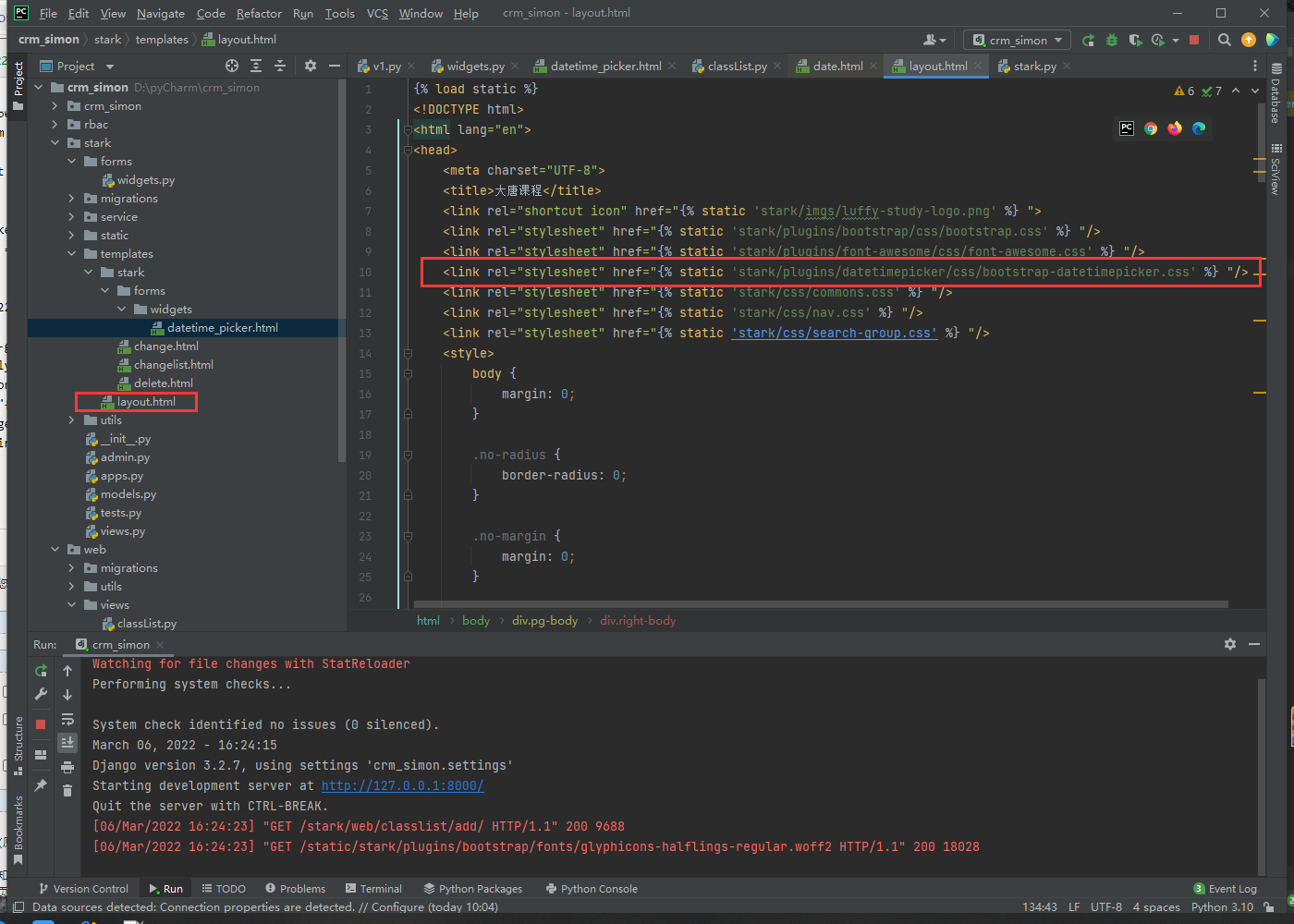1294x924 pixels.
Task: Open the VCS menu
Action: click(x=377, y=13)
